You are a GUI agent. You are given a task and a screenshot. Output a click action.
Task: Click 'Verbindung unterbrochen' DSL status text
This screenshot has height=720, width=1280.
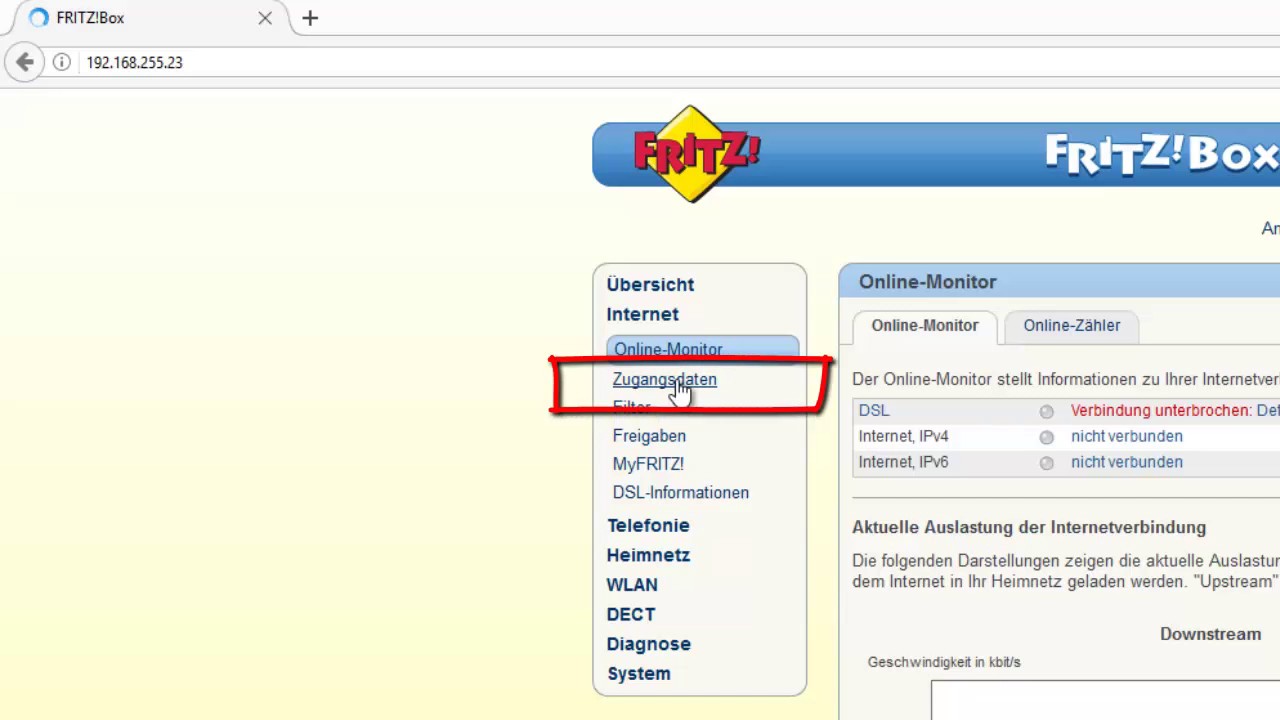tap(1161, 411)
